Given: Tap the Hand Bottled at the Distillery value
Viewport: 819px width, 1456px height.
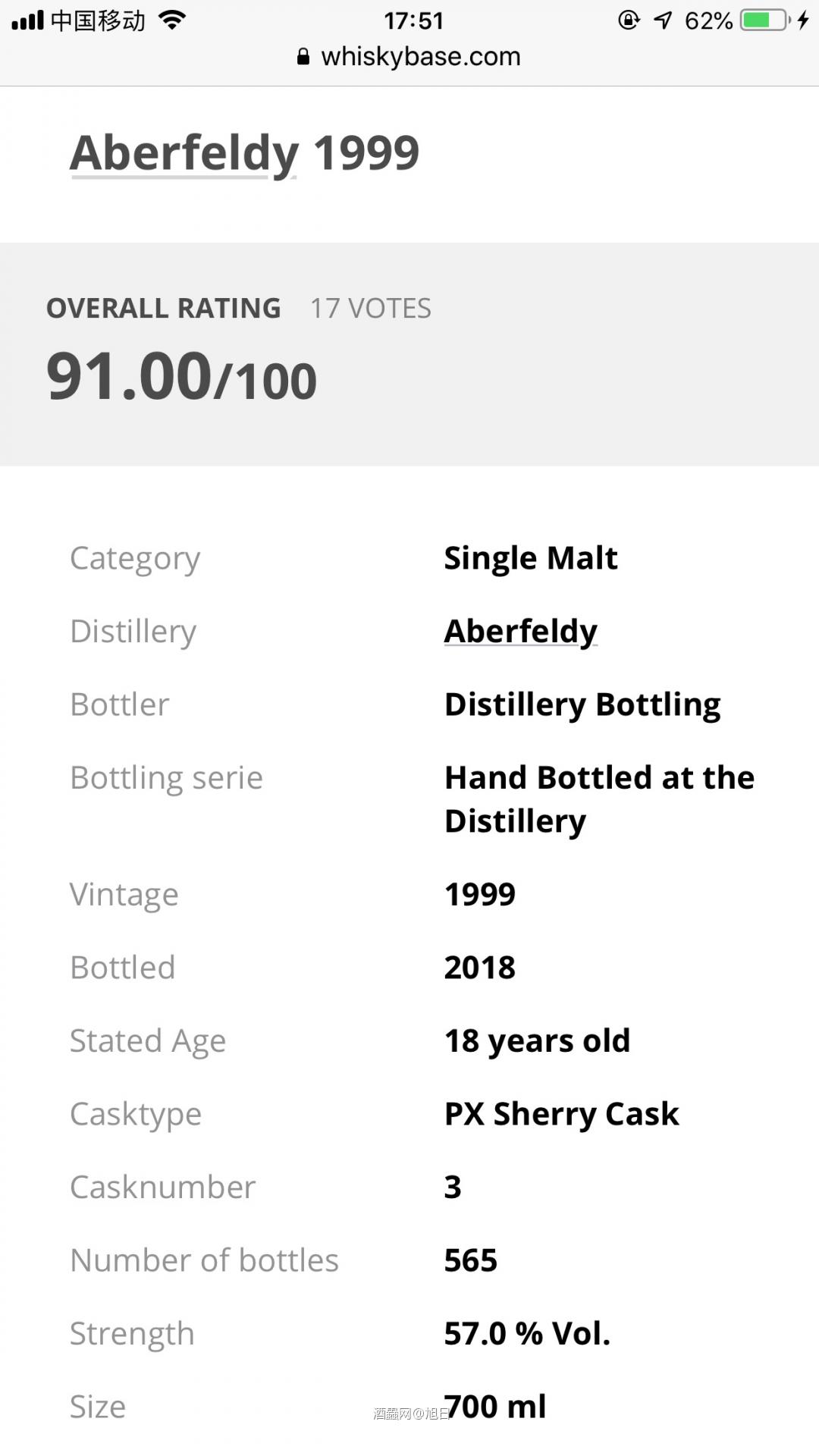Looking at the screenshot, I should click(x=599, y=799).
